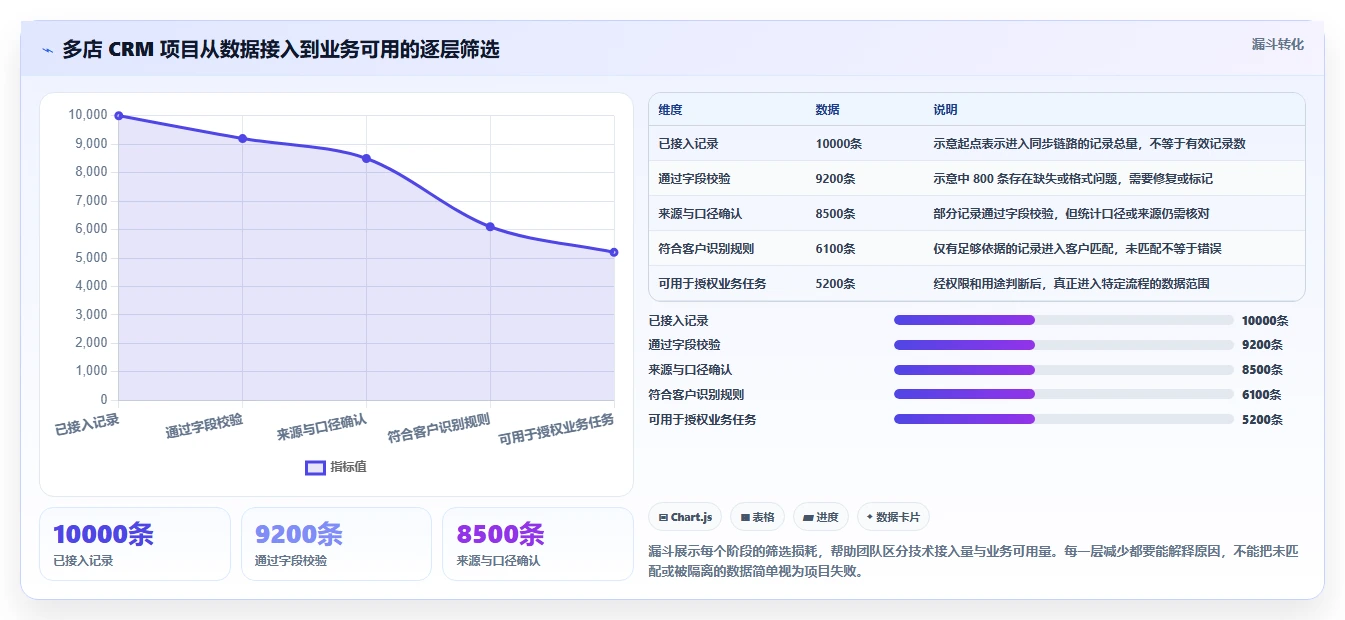The width and height of the screenshot is (1345, 620).
Task: Click the x-axis label 符合客户识别规则
Action: [x=439, y=428]
